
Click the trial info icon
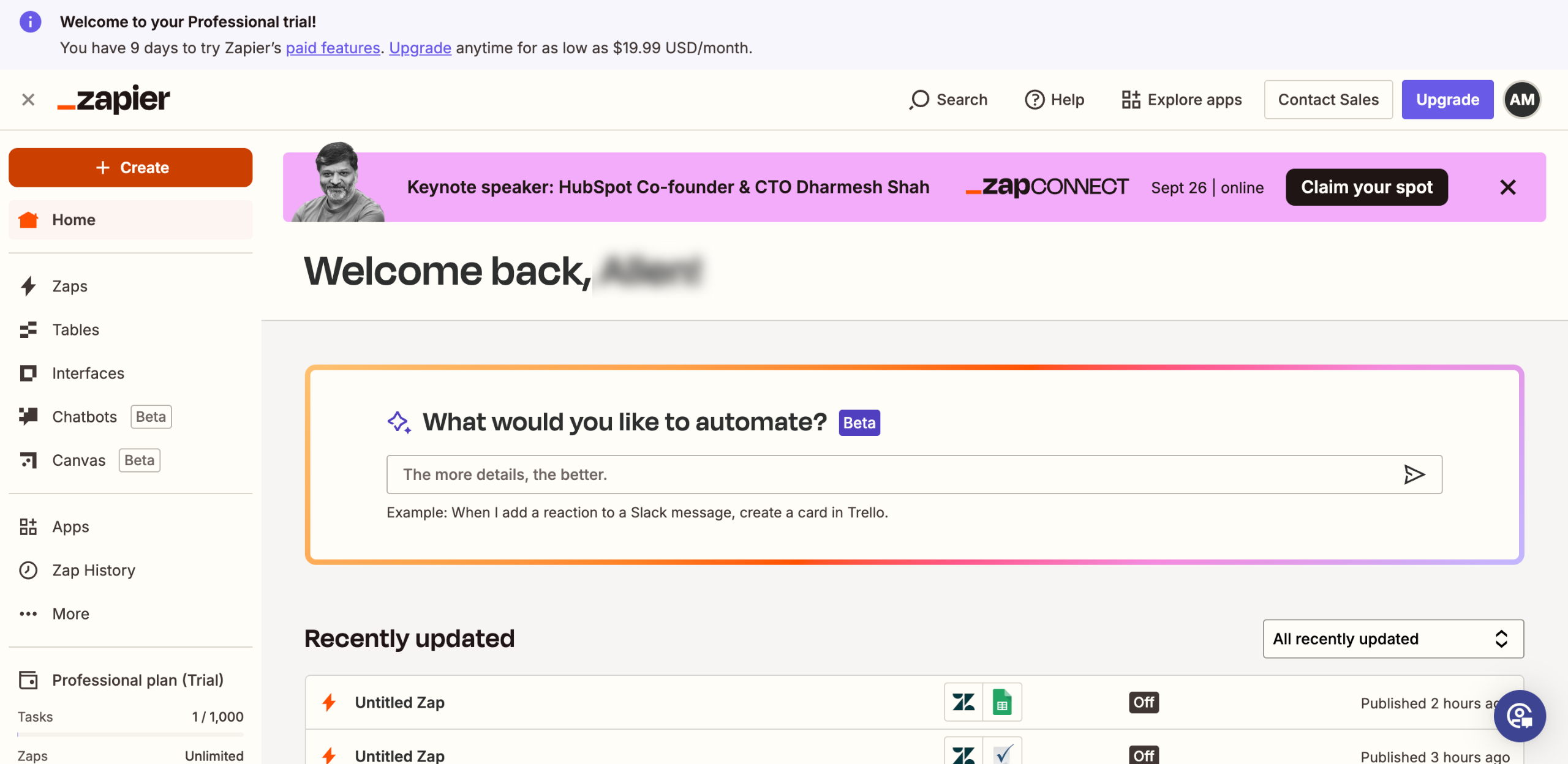[30, 22]
